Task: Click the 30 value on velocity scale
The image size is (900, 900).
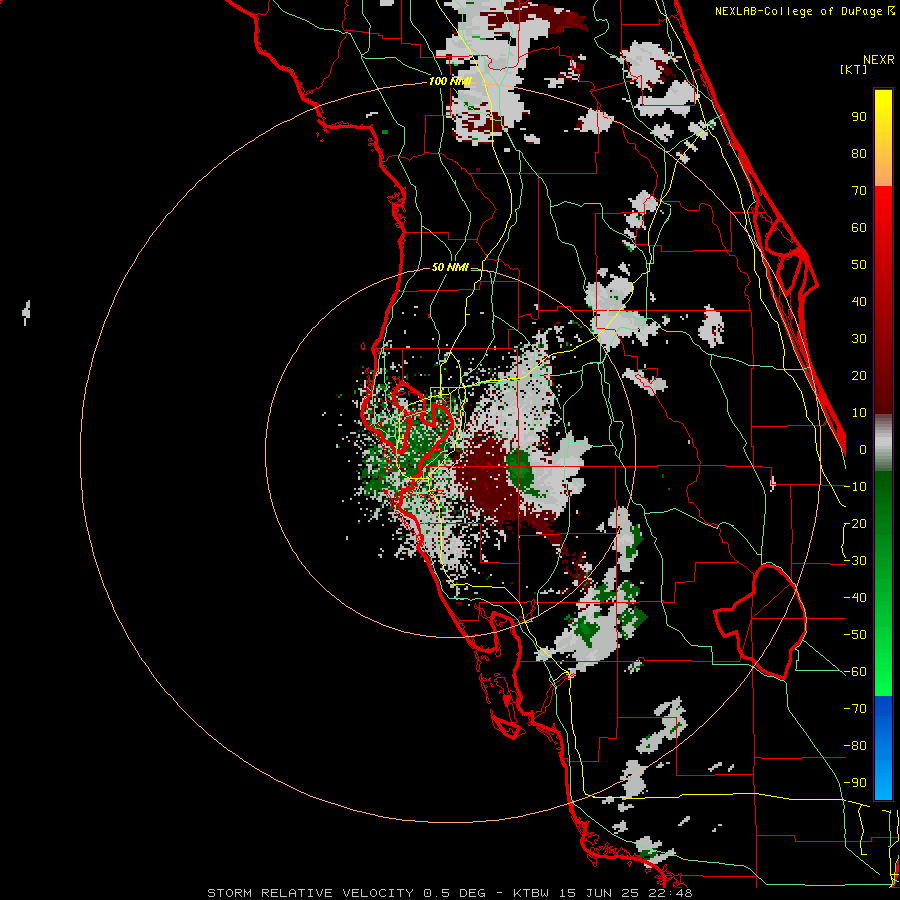Action: 859,339
